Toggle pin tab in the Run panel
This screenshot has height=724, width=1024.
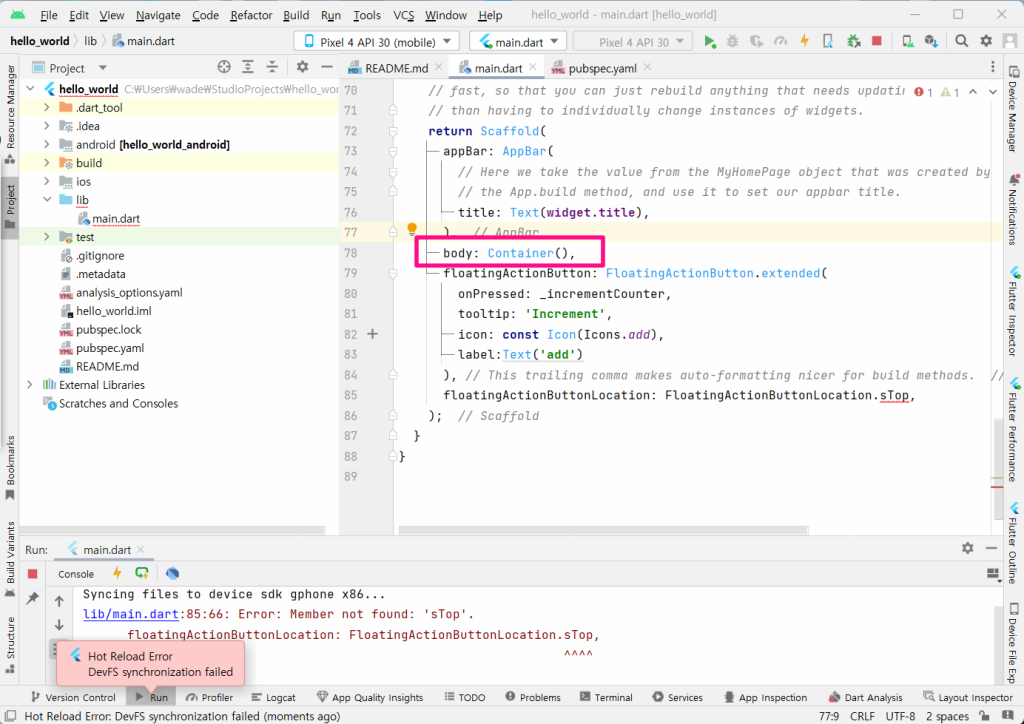pyautogui.click(x=32, y=597)
